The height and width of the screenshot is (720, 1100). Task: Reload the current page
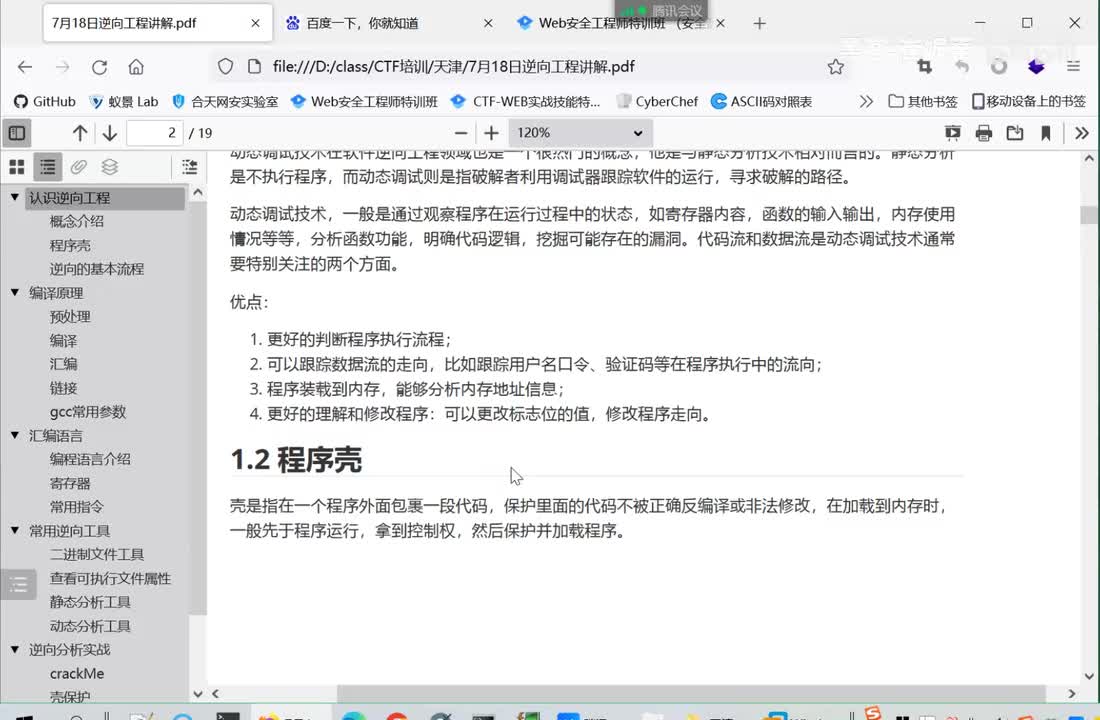100,67
